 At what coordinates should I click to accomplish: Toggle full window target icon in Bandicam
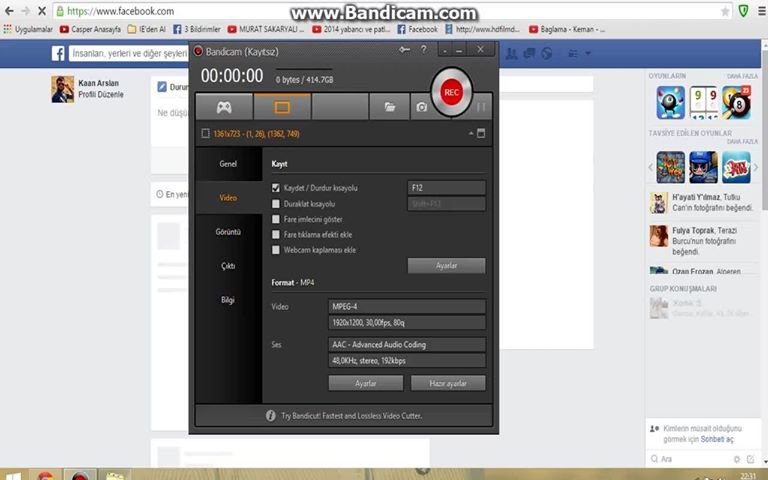481,133
